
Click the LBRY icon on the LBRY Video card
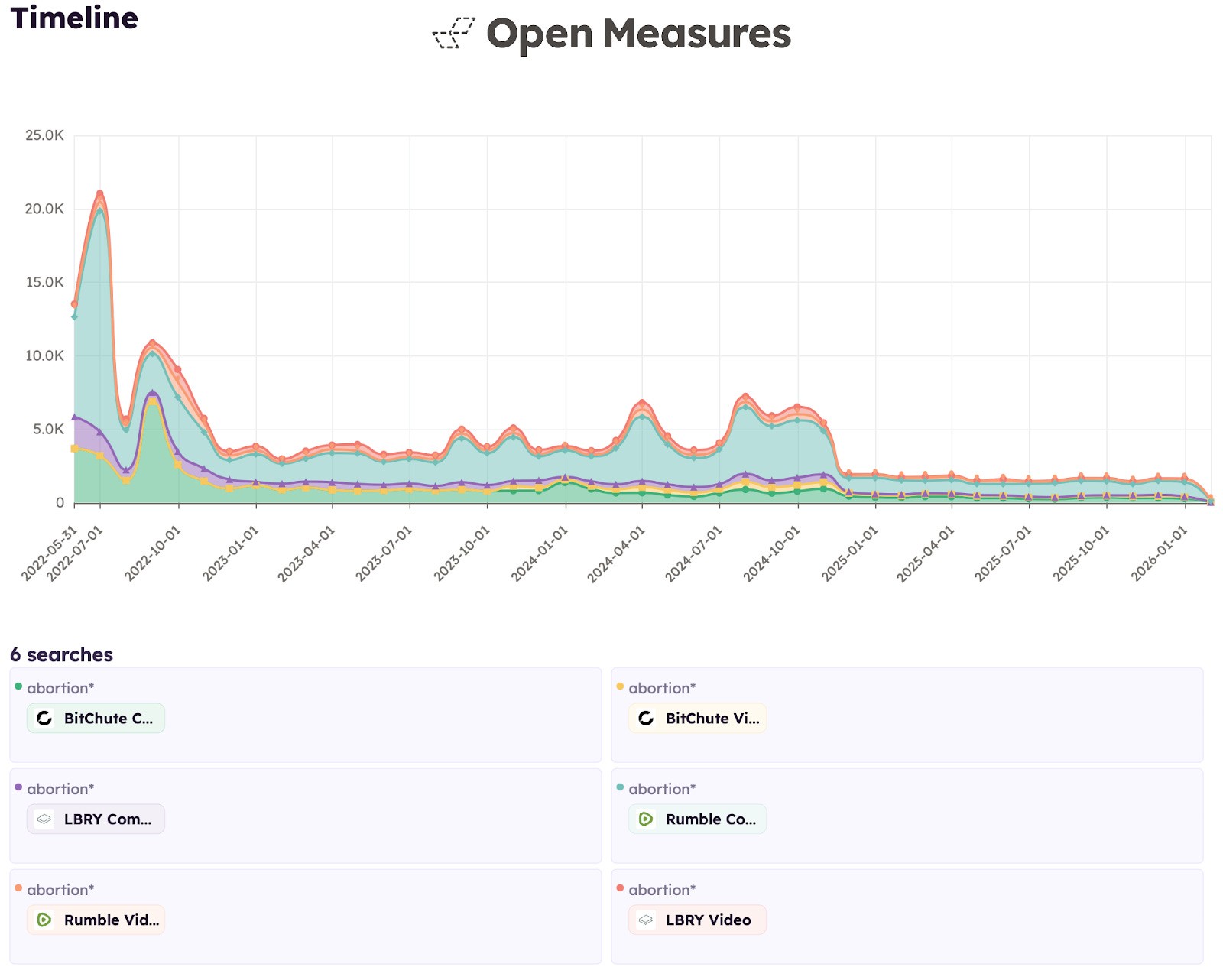click(646, 920)
